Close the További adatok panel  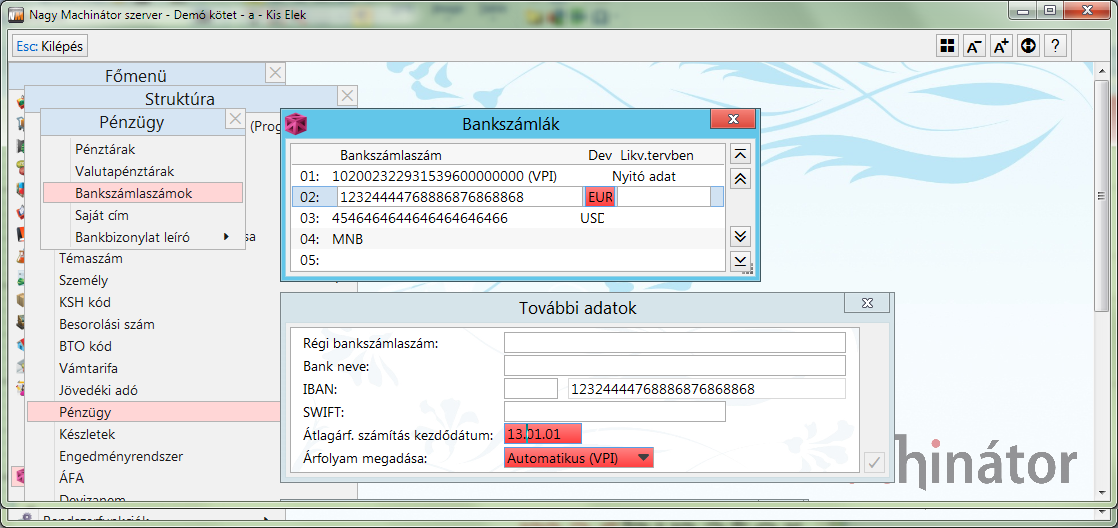(x=866, y=303)
